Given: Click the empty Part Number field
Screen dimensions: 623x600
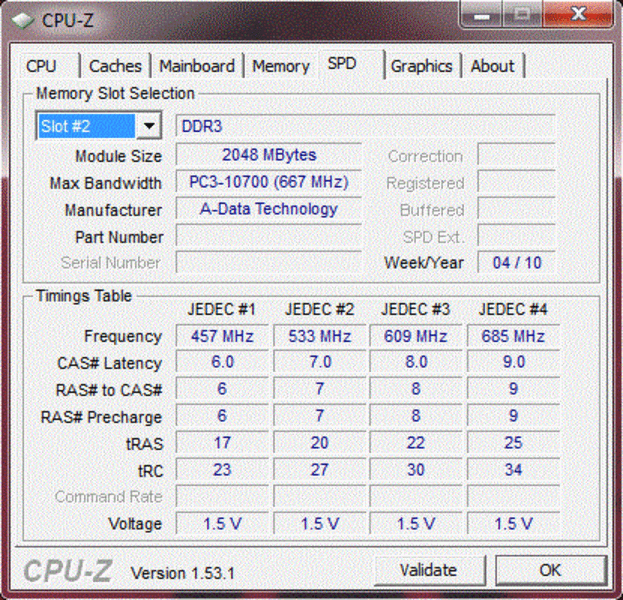Looking at the screenshot, I should click(x=268, y=237).
